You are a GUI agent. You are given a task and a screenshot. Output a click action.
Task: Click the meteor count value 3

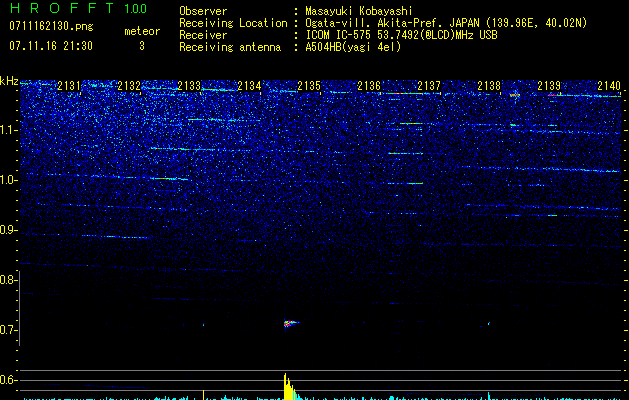[x=142, y=46]
